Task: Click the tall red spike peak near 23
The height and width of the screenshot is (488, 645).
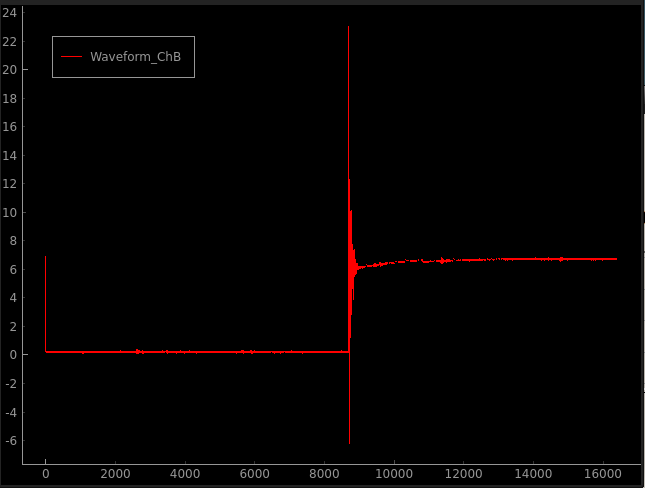Action: [348, 29]
